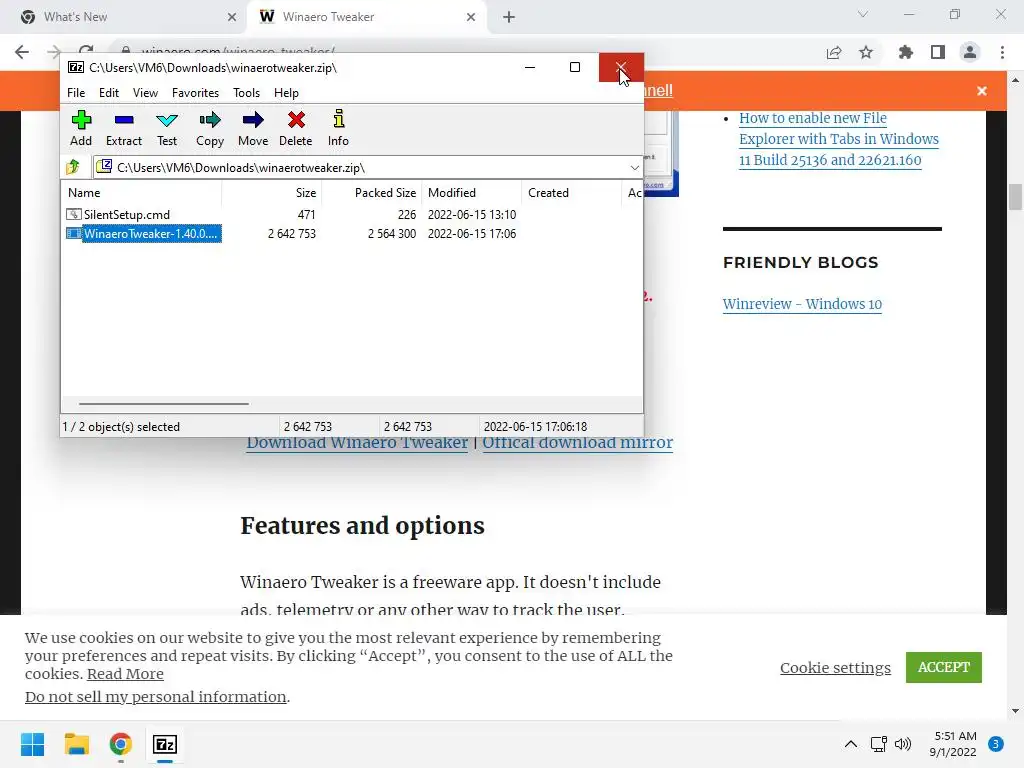Open Winreview - Windows 10 link
This screenshot has width=1024, height=768.
802,304
